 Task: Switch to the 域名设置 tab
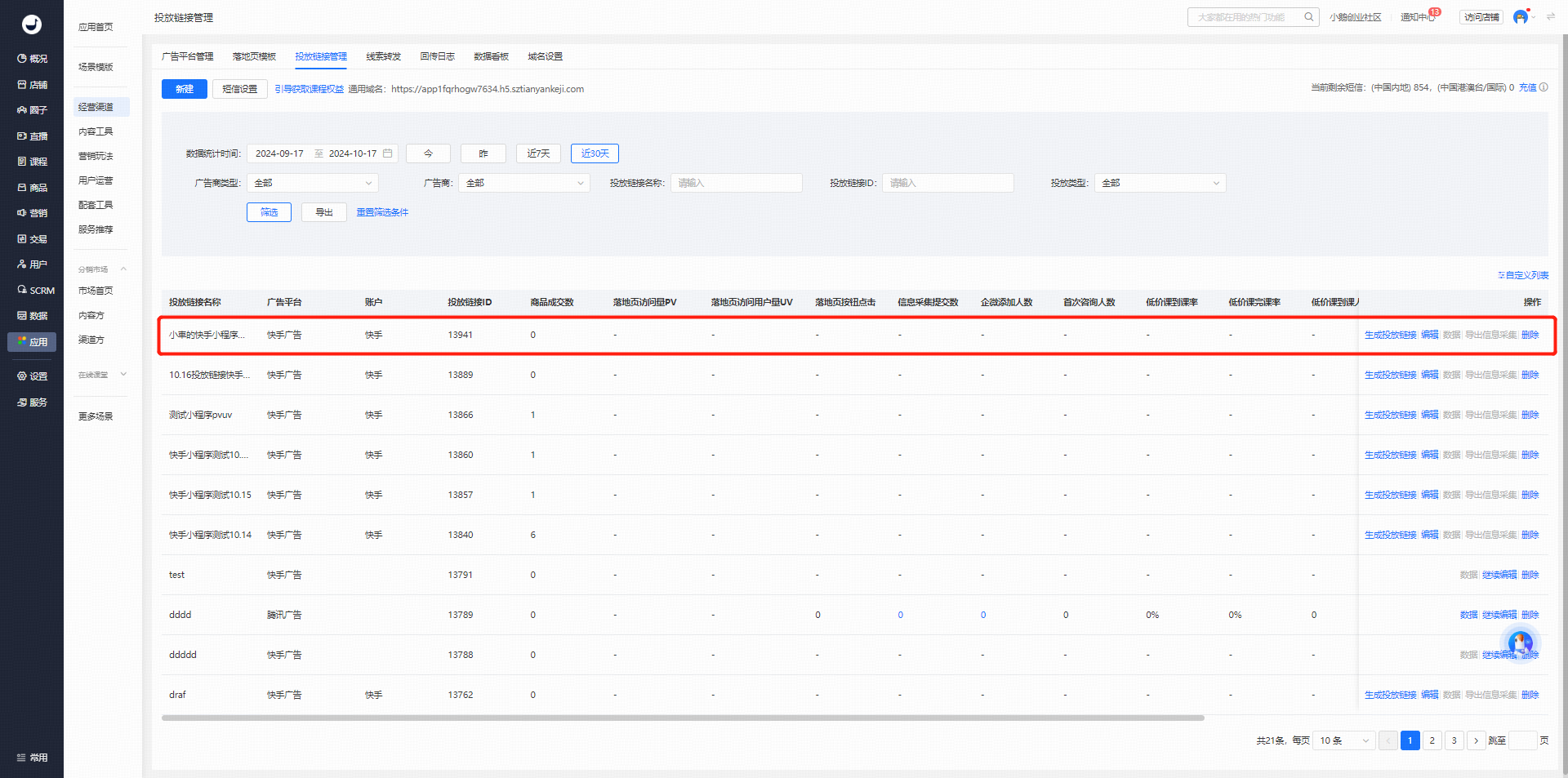point(546,56)
